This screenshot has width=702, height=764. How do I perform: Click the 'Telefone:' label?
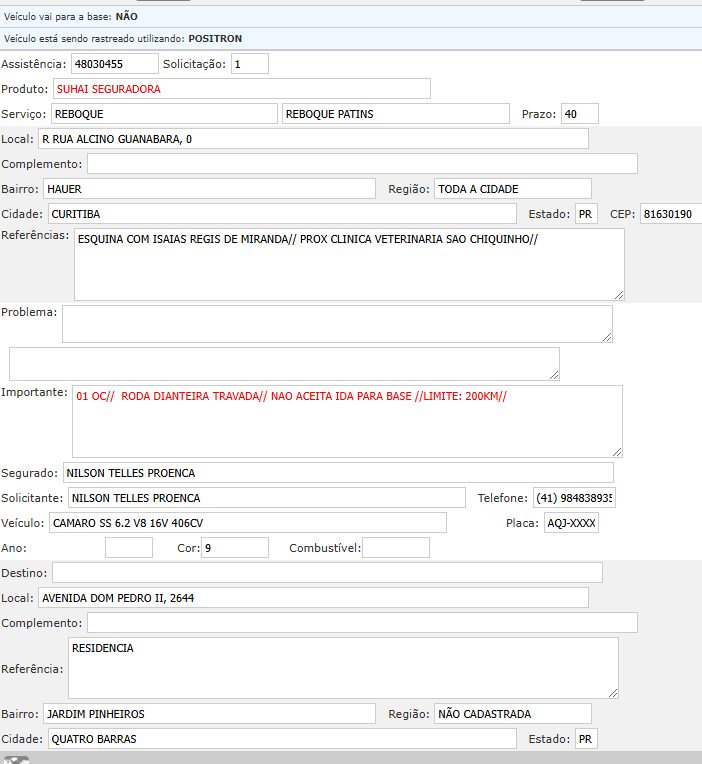(x=503, y=498)
